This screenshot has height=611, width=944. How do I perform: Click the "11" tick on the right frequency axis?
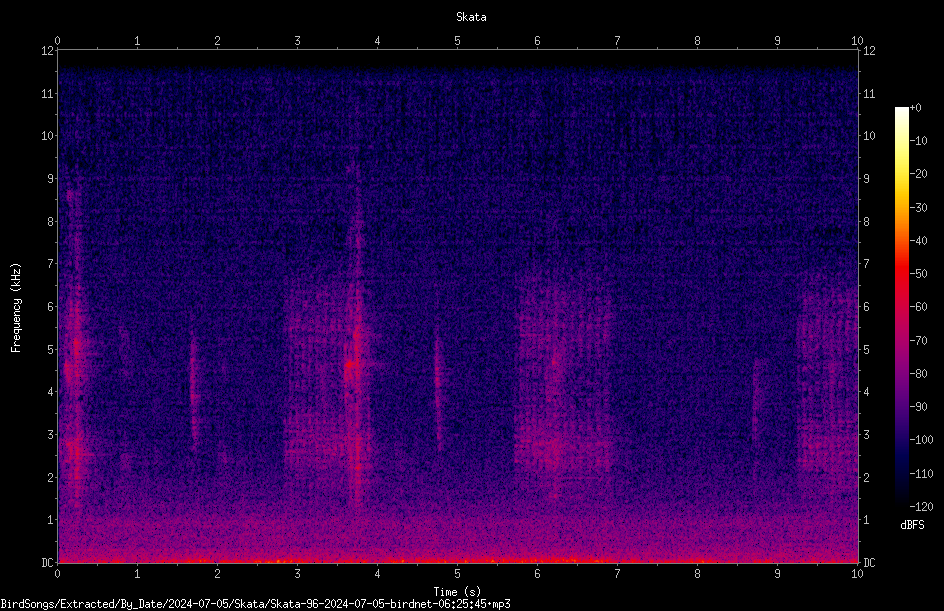(x=869, y=93)
